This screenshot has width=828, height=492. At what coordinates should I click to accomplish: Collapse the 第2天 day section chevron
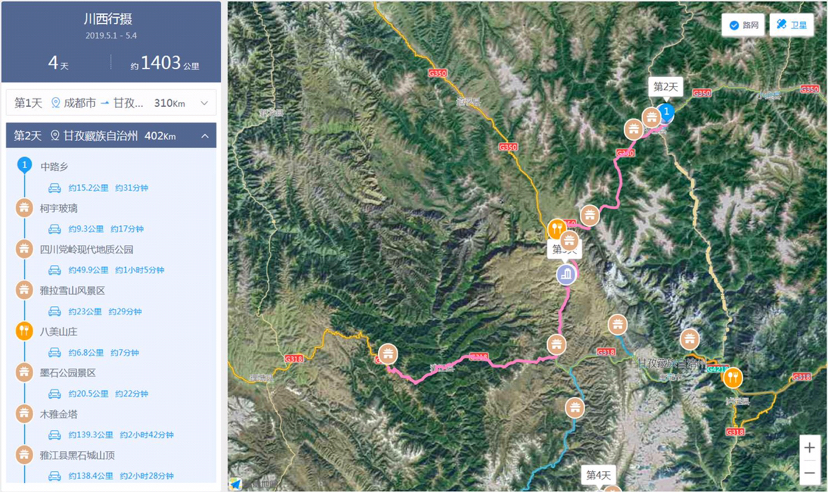tap(205, 136)
